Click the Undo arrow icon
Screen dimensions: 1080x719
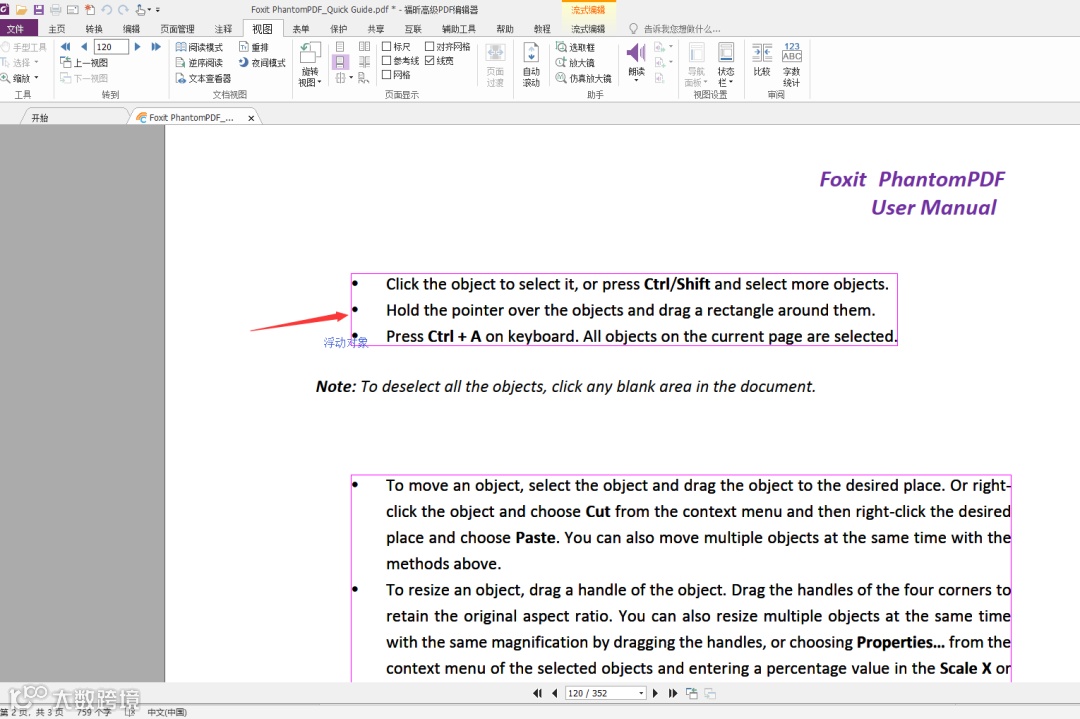click(x=106, y=10)
